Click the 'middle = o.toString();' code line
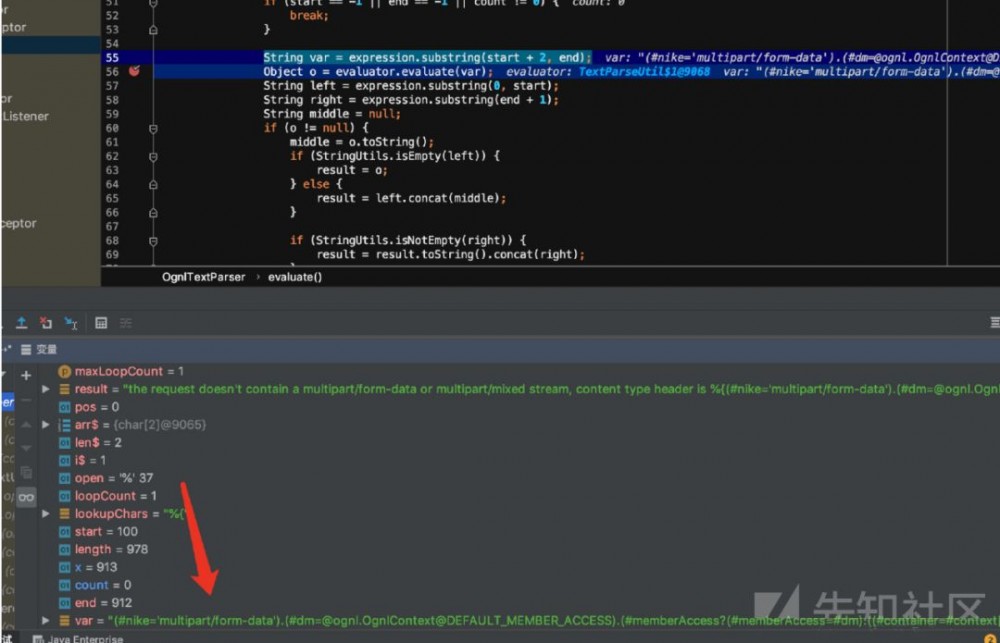This screenshot has height=643, width=1000. click(362, 142)
